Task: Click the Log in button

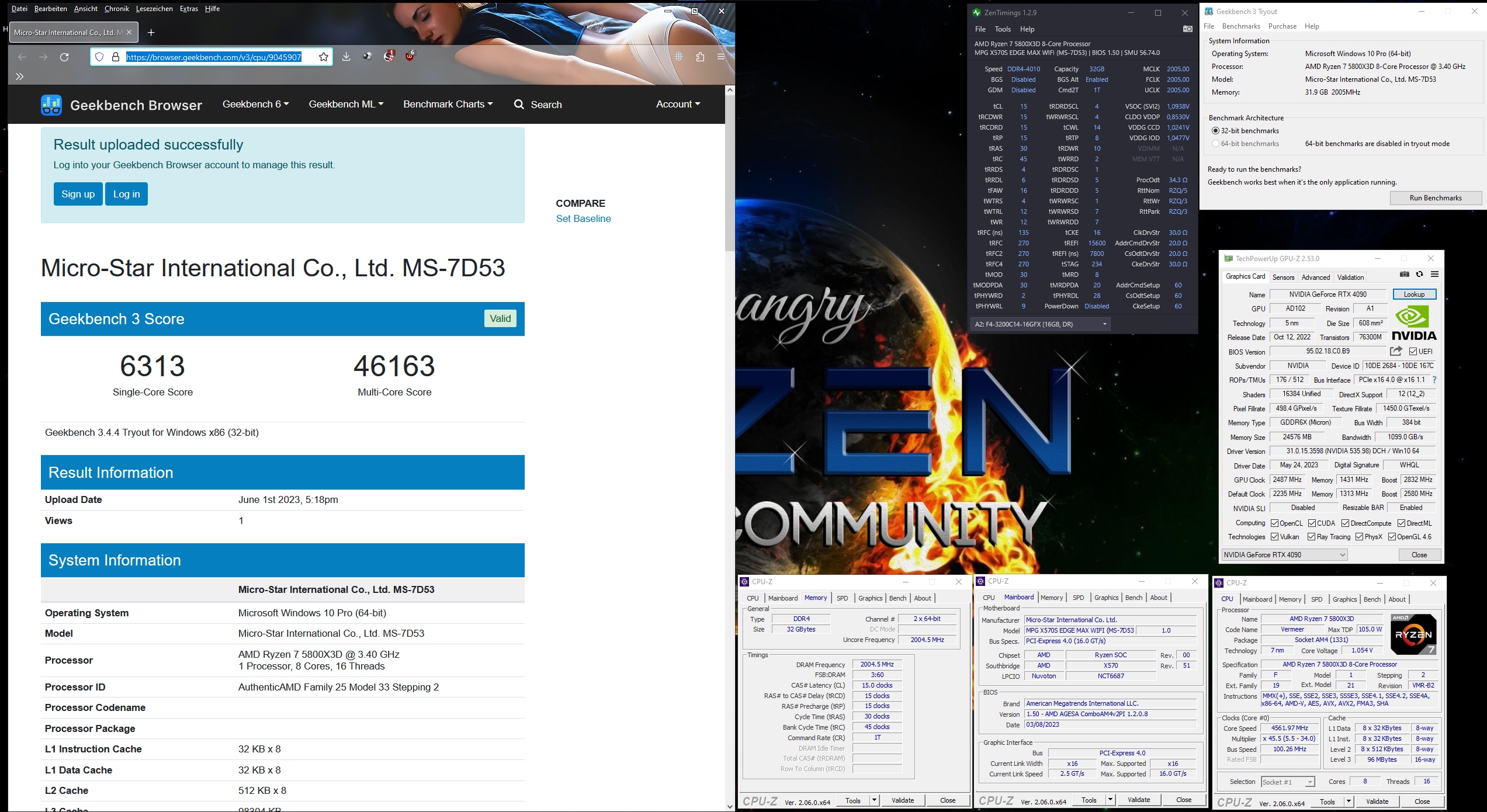Action: 126,194
